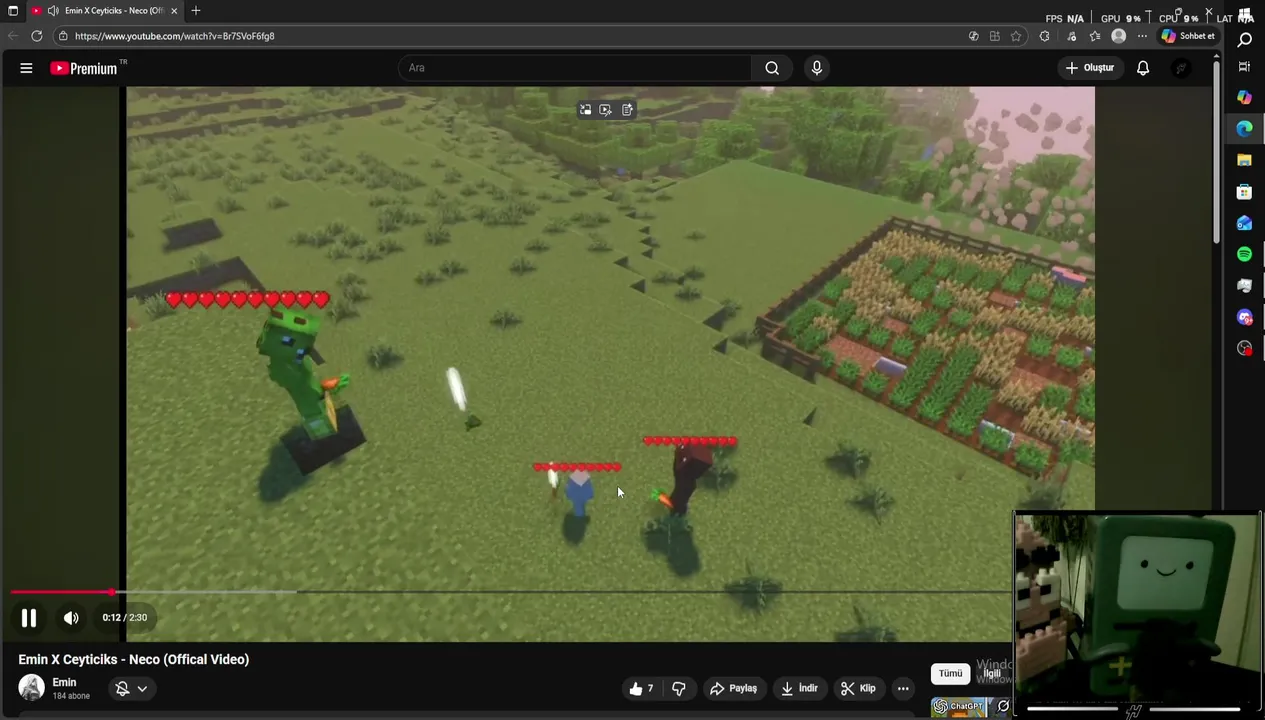View site information lock icon
1265x720 pixels.
click(63, 36)
